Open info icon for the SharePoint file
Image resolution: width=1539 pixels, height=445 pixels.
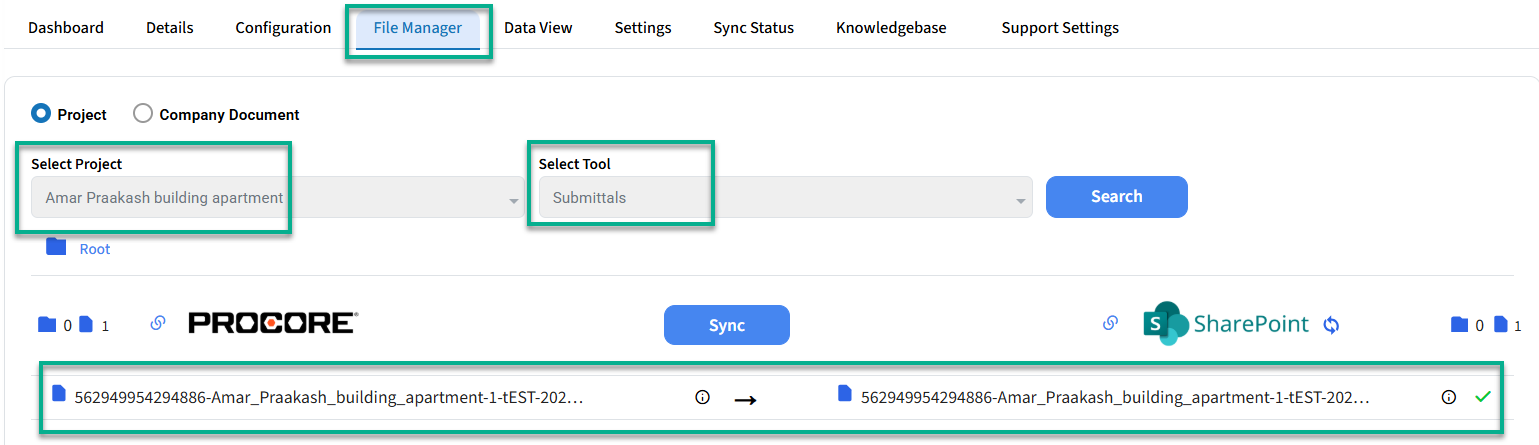pyautogui.click(x=1448, y=398)
